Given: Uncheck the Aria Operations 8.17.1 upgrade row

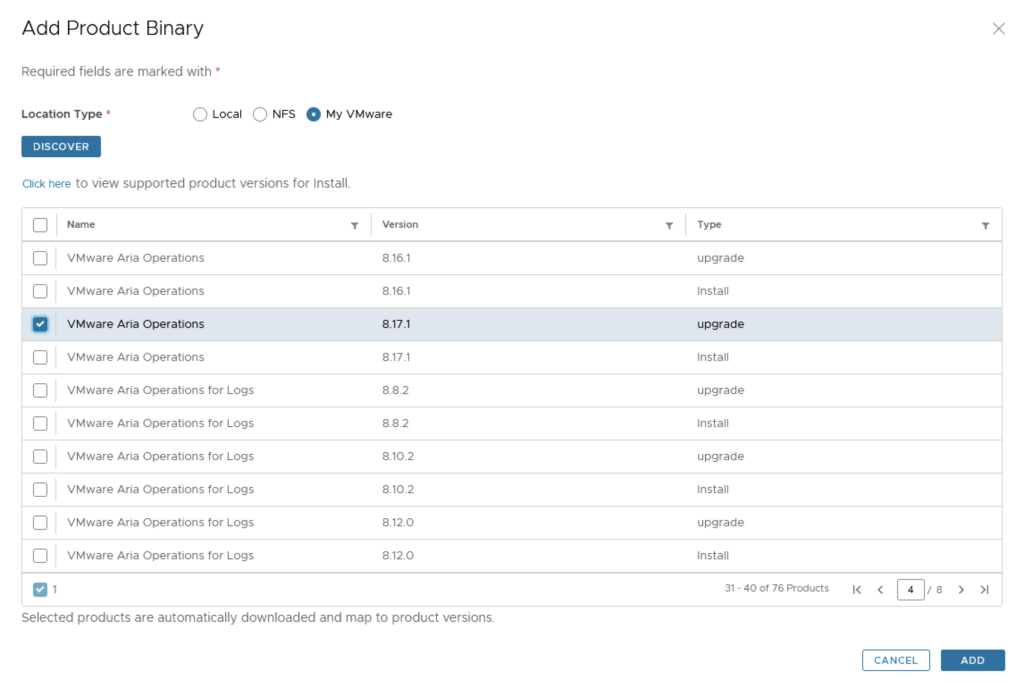Looking at the screenshot, I should 40,324.
